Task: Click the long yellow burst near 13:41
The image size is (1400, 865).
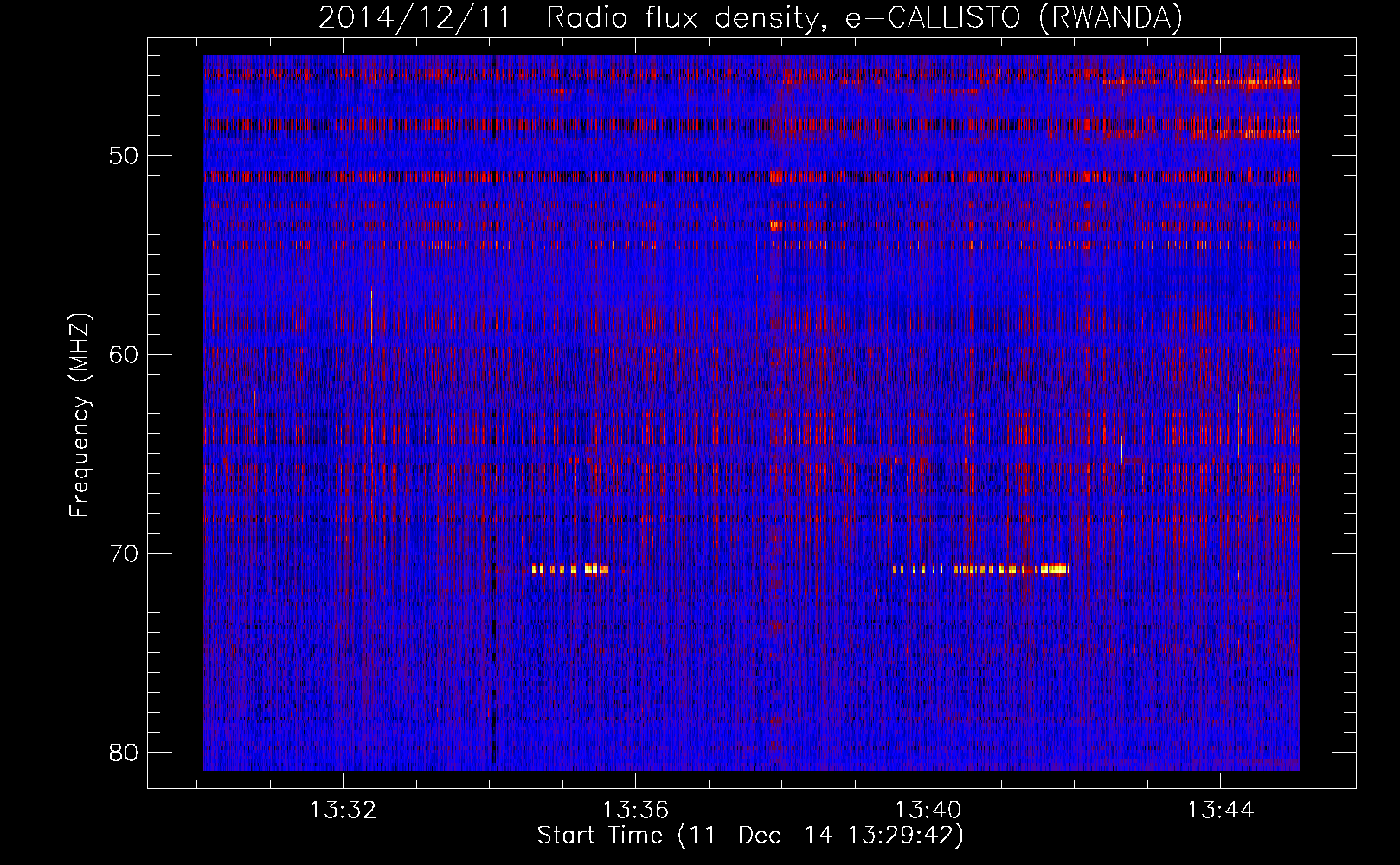Action: tap(981, 569)
